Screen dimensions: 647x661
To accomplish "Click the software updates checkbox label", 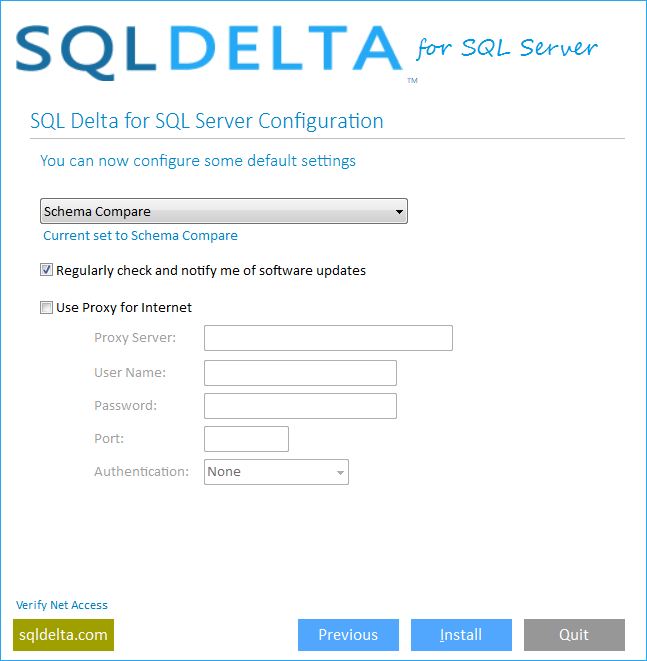I will (x=211, y=270).
